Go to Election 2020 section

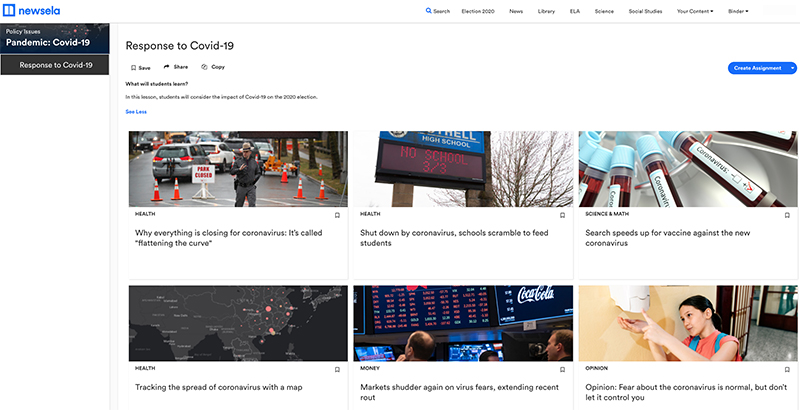click(x=478, y=11)
